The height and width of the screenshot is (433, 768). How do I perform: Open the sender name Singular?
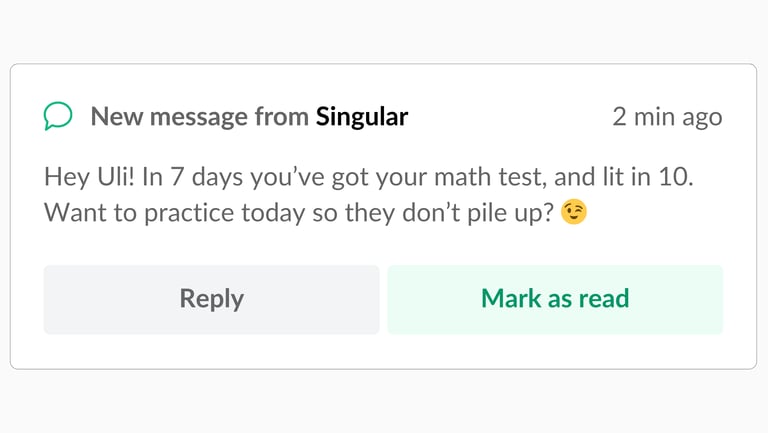point(361,117)
